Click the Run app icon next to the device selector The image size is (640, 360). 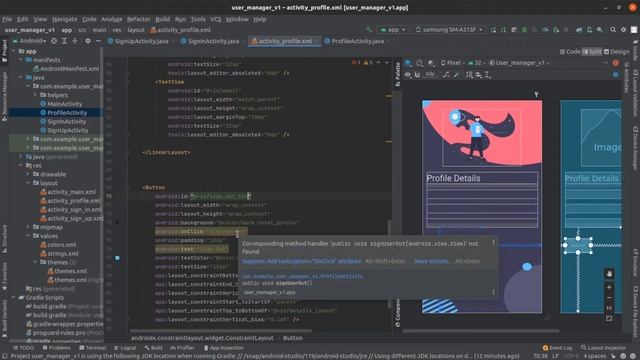493,30
